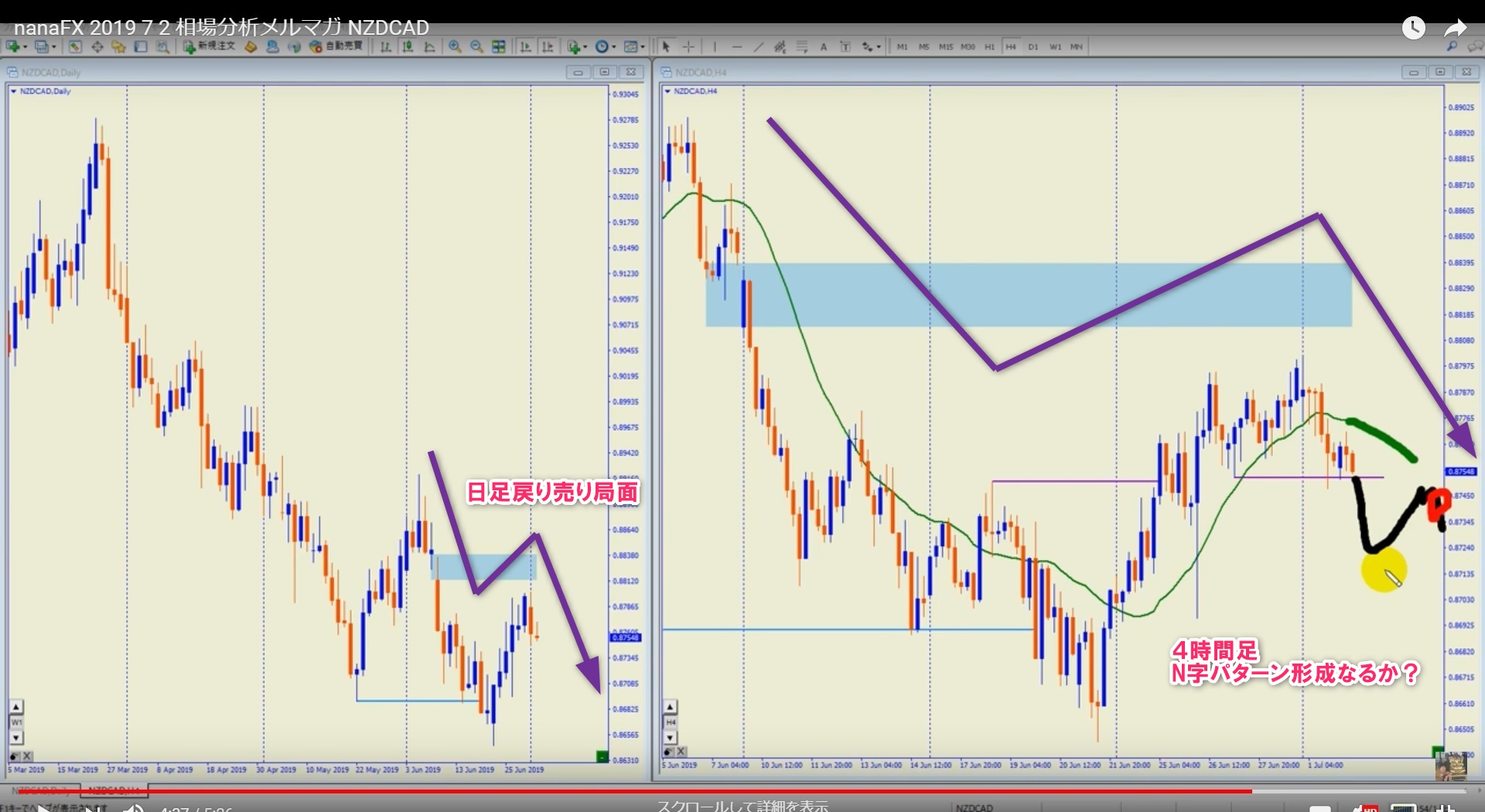Select the text label T tool
This screenshot has width=1485, height=812.
pos(845,47)
